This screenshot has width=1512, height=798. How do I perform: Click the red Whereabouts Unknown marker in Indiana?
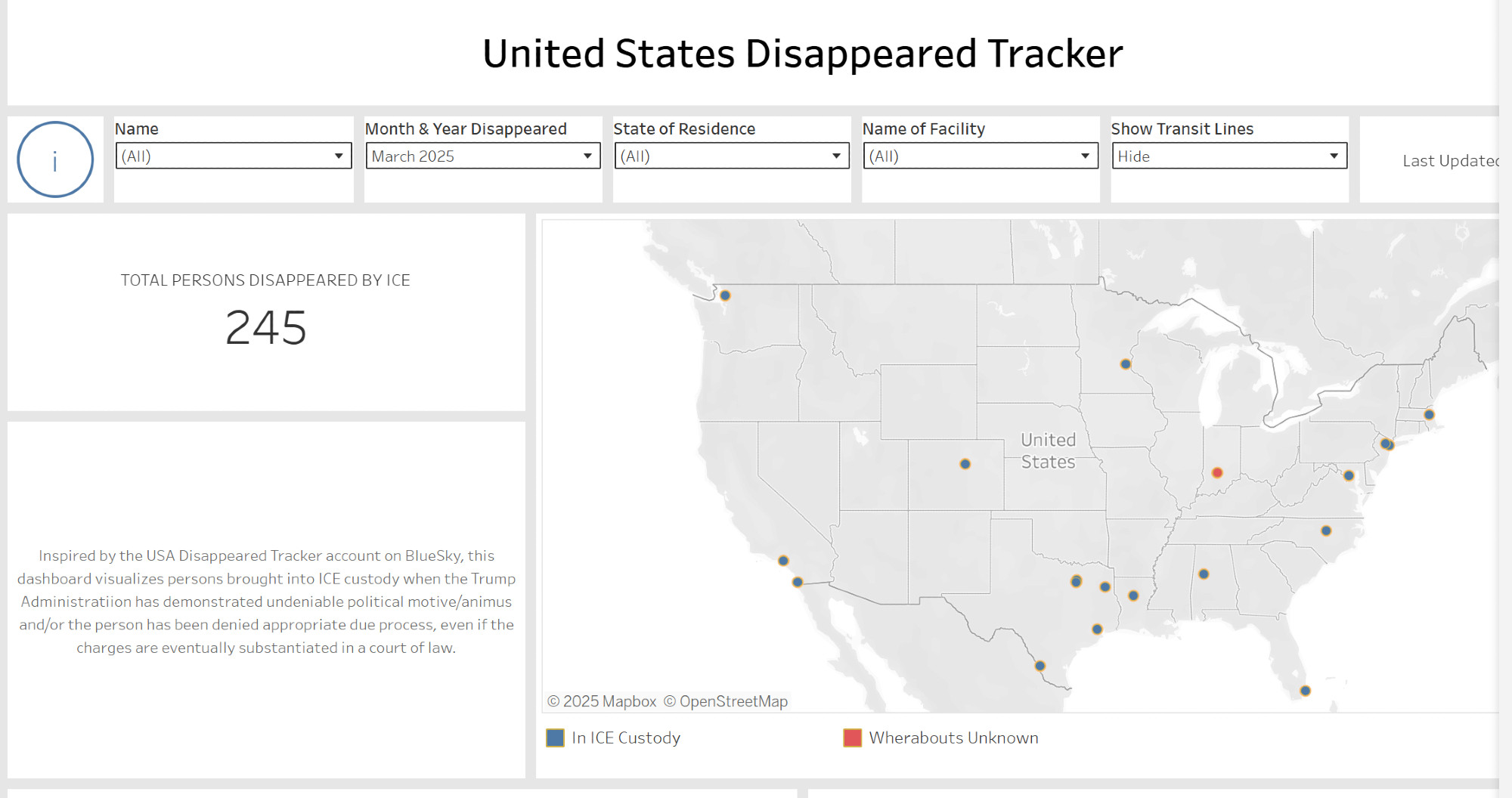[x=1217, y=472]
